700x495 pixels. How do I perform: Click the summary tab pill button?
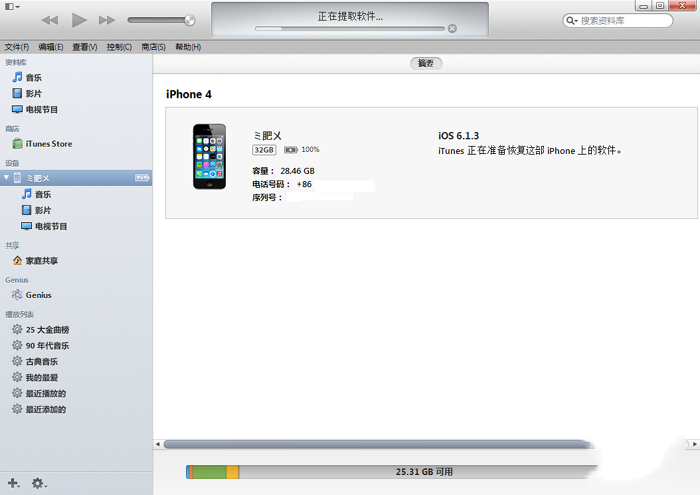tap(426, 63)
